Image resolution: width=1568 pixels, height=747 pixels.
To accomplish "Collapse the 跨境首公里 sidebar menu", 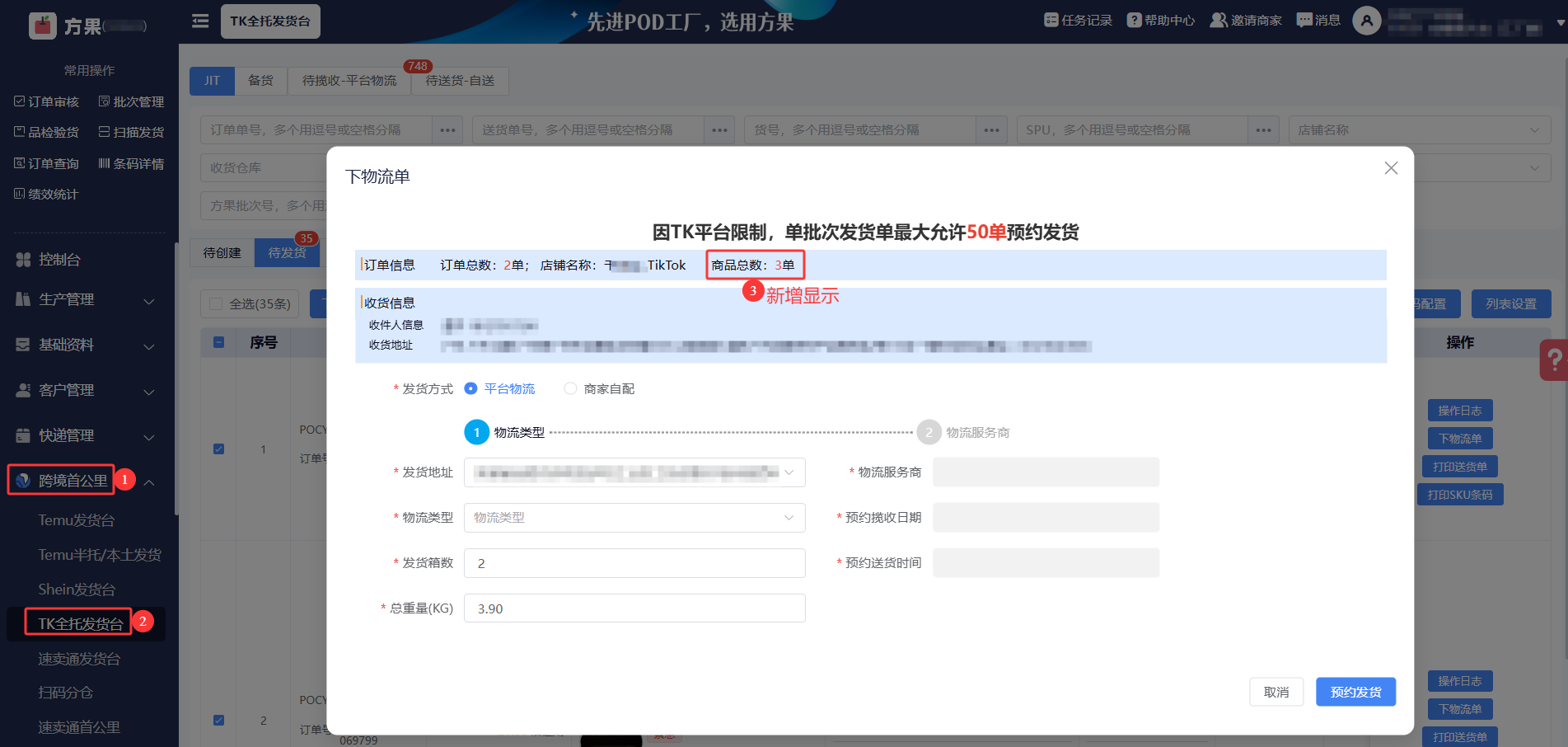I will (x=149, y=482).
